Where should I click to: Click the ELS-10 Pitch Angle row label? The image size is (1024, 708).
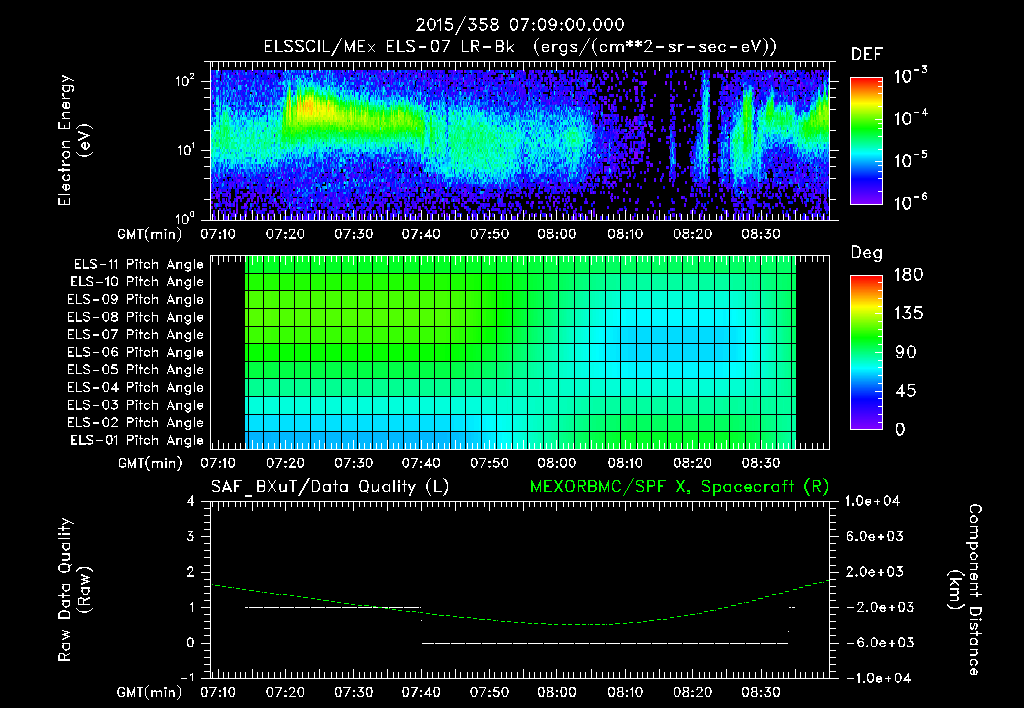point(137,282)
